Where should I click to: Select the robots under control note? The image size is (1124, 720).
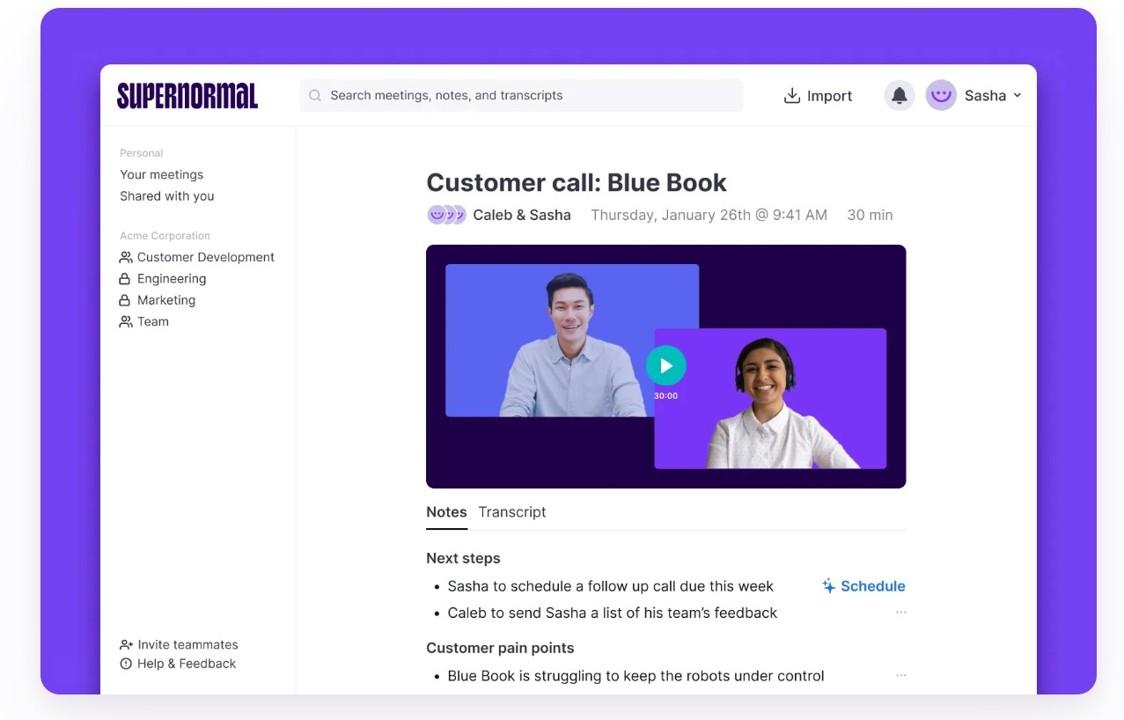636,676
